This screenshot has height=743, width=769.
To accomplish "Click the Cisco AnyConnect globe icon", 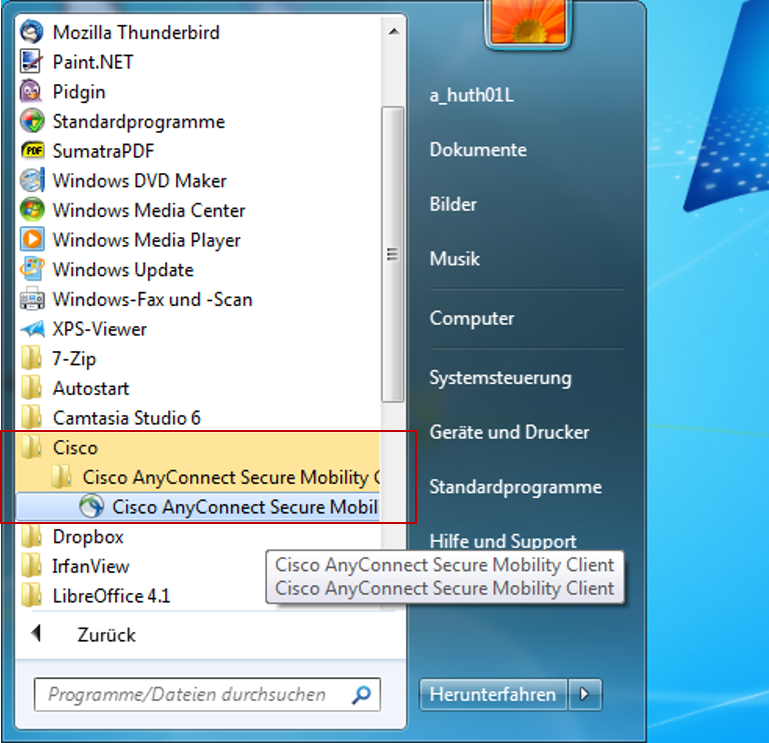I will tap(91, 507).
